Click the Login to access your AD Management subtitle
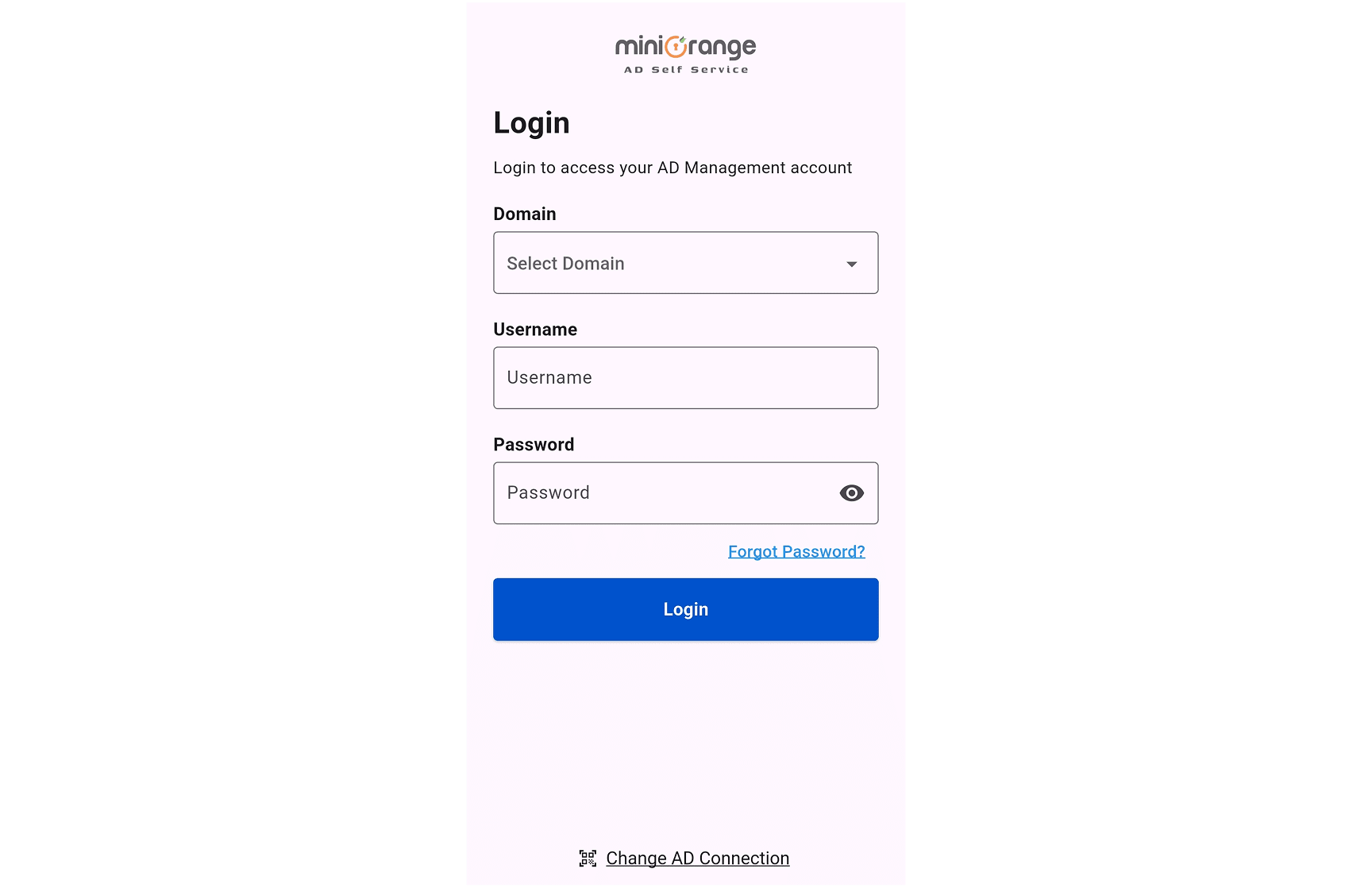The width and height of the screenshot is (1372, 888). coord(673,168)
